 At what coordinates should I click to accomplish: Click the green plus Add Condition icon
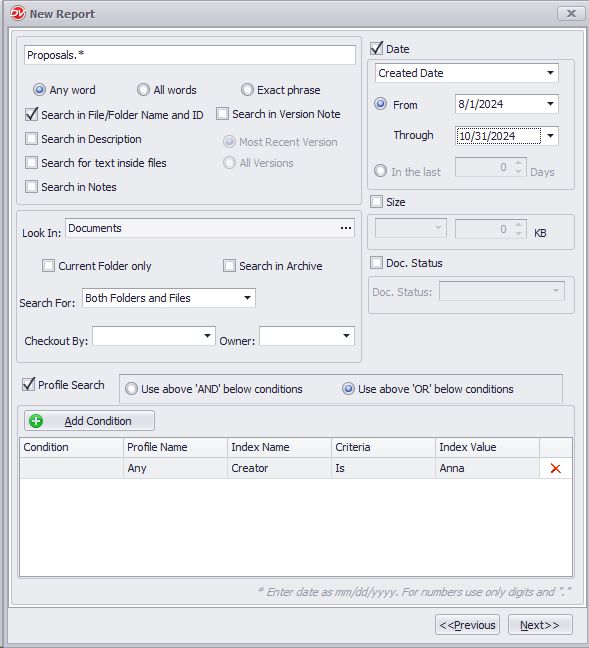(x=36, y=421)
